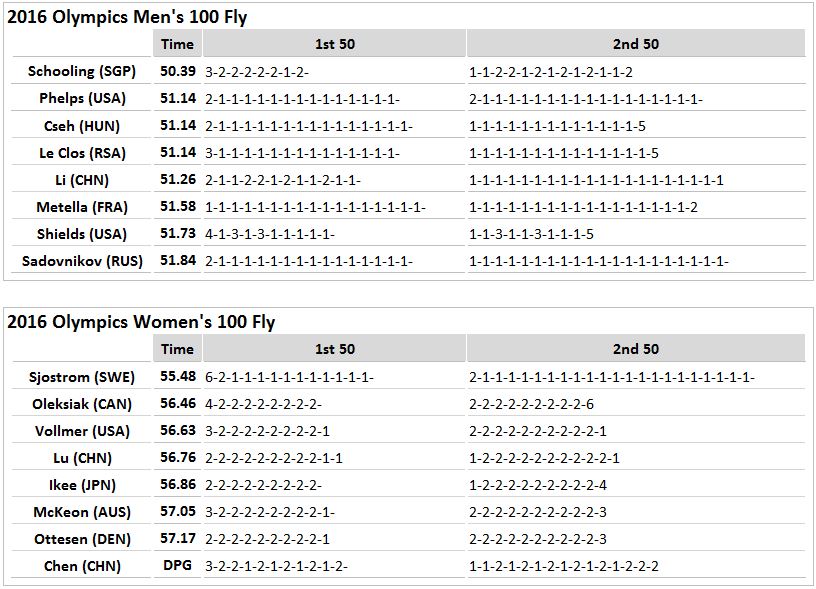816x589 pixels.
Task: Click the Oleksiak (CAN) name cell
Action: pyautogui.click(x=82, y=404)
